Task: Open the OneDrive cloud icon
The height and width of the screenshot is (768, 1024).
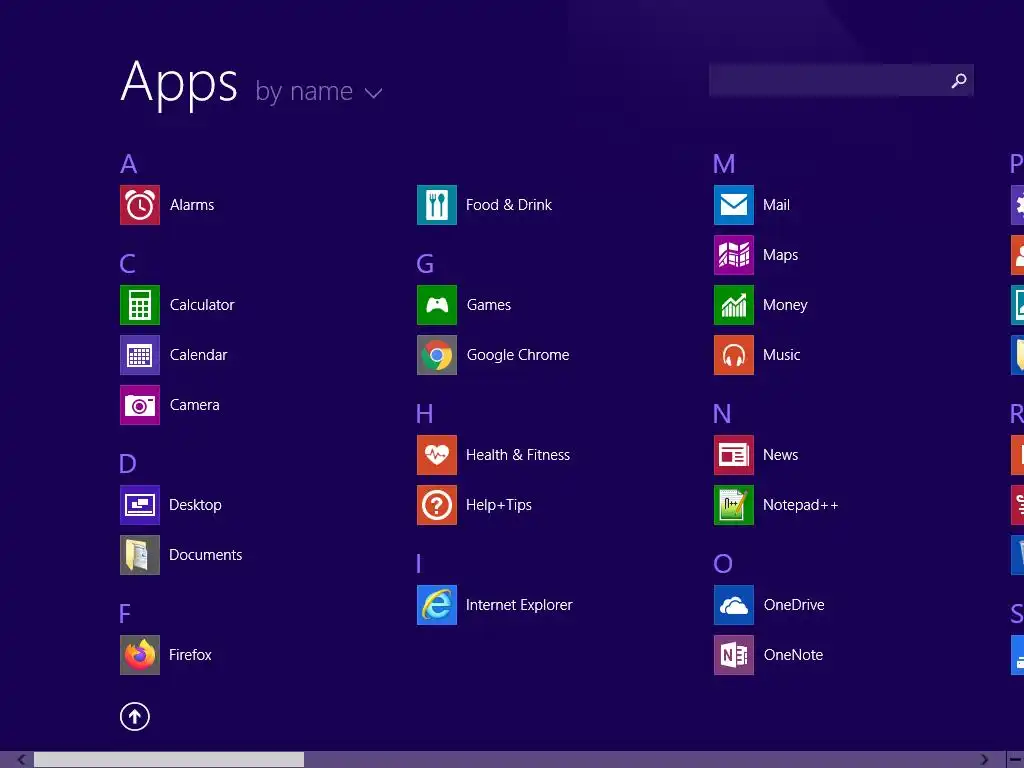Action: click(x=734, y=605)
